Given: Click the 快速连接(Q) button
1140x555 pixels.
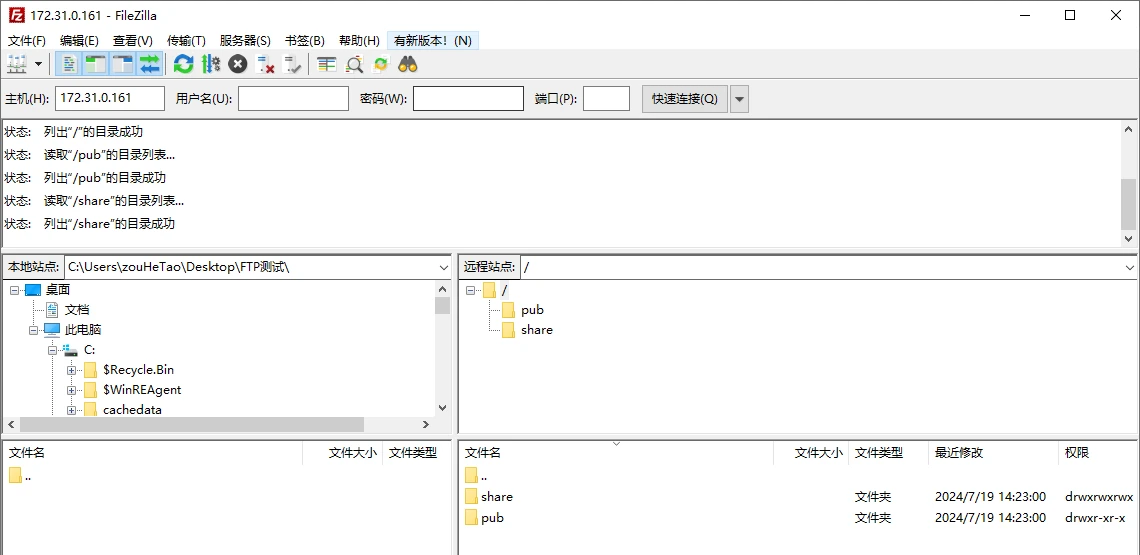Looking at the screenshot, I should coord(685,99).
